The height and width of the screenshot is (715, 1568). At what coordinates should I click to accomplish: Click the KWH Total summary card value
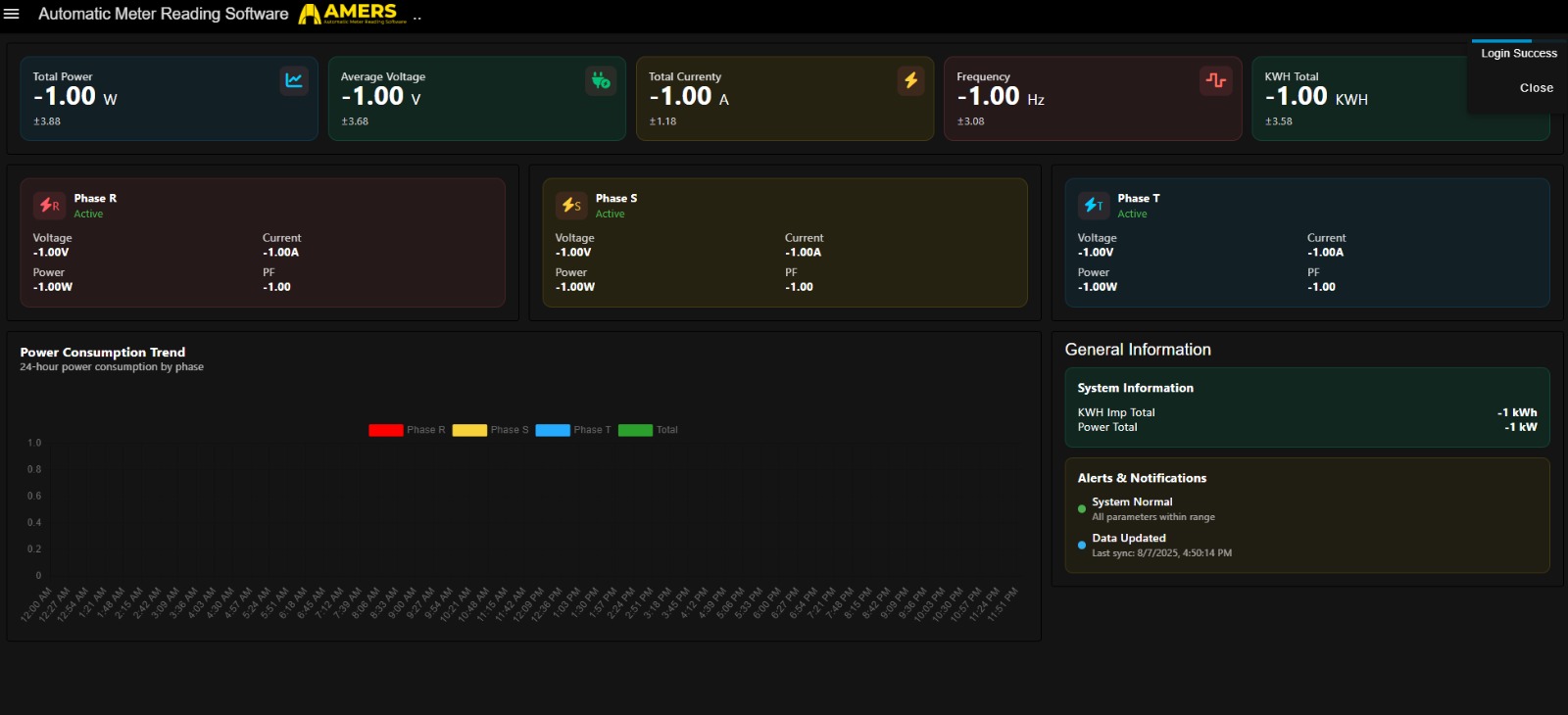pos(1297,97)
